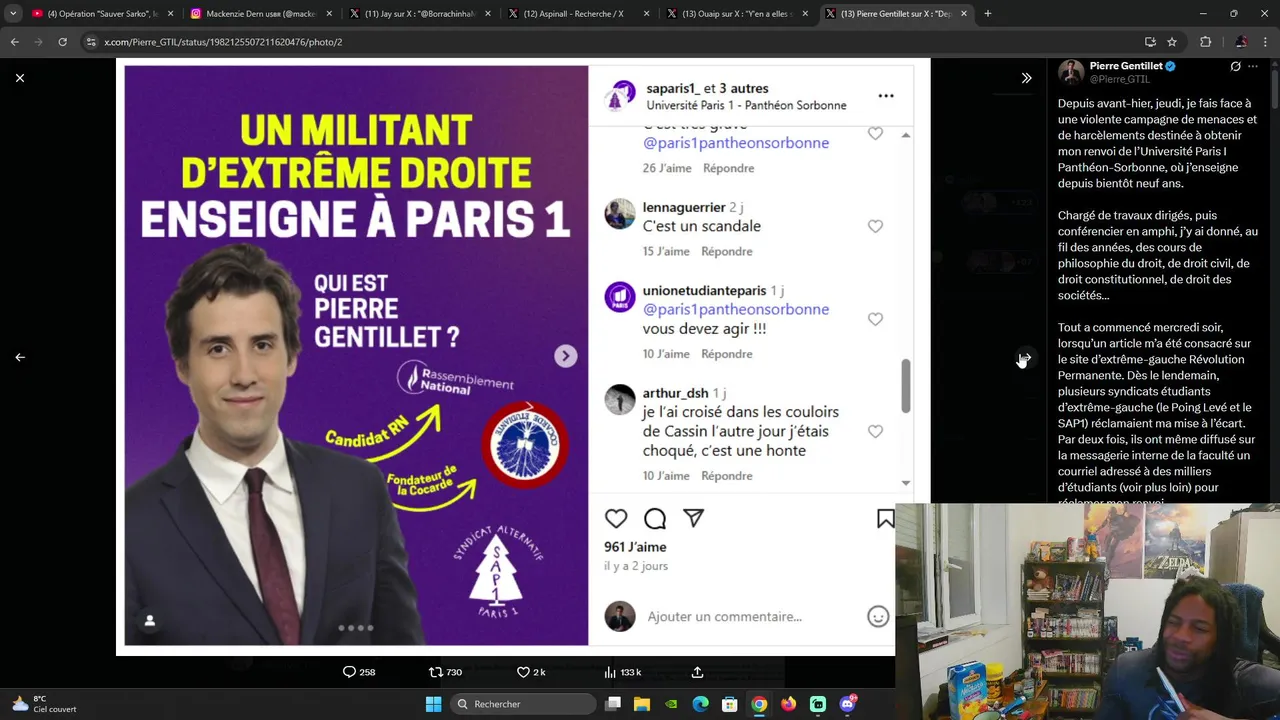Click the arthur_dsh username
Image resolution: width=1280 pixels, height=720 pixels.
[675, 393]
